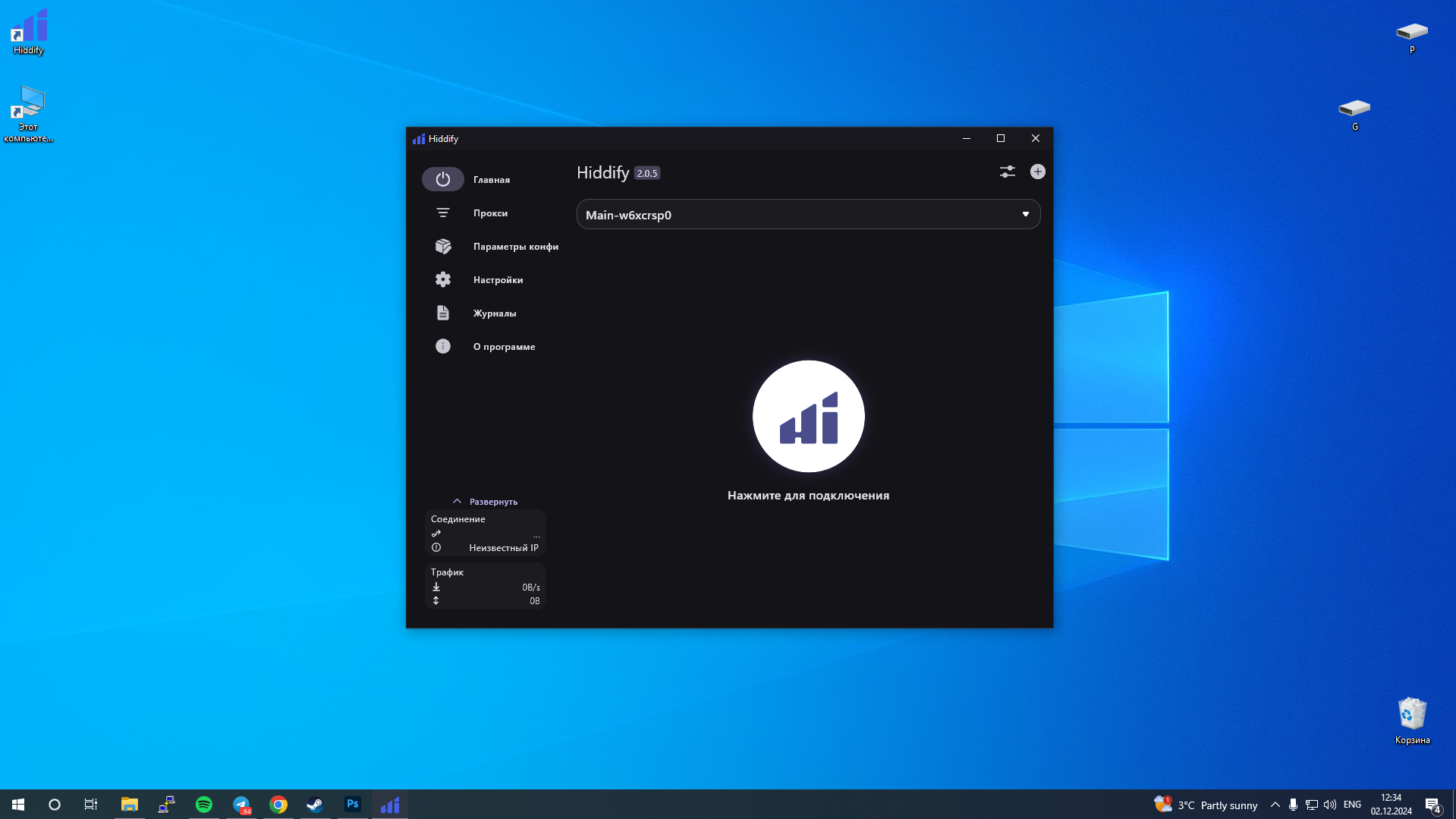Click the Настройки gear icon
1456x819 pixels.
tap(442, 280)
